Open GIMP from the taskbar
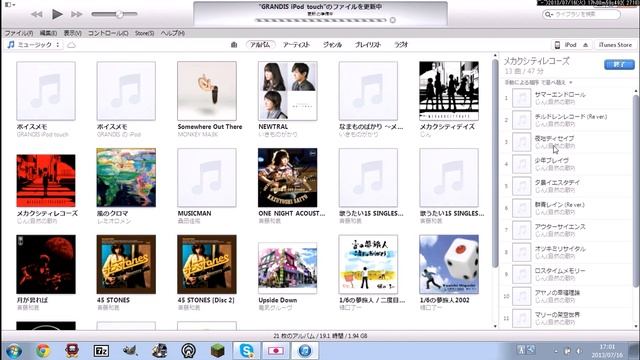This screenshot has height=360, width=640. [130, 351]
